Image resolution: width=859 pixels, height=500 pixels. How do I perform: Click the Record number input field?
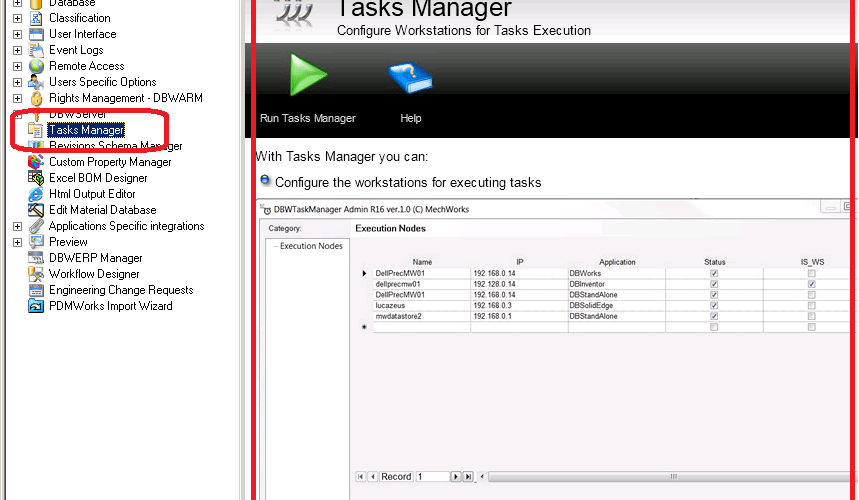coord(433,476)
